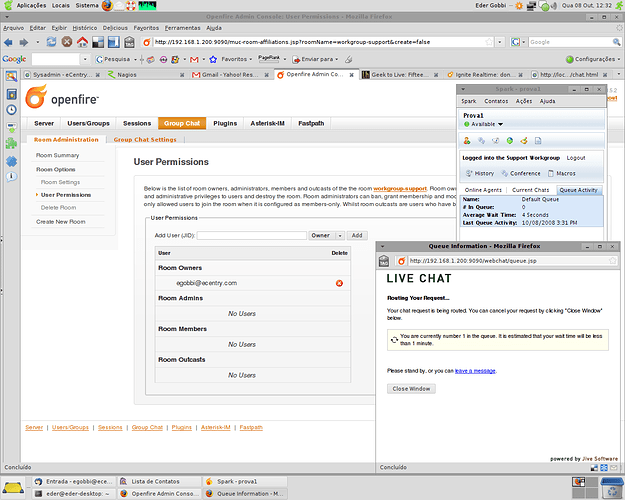This screenshot has height=500, width=625.
Task: Click the workgroup-support room link
Action: [400, 189]
